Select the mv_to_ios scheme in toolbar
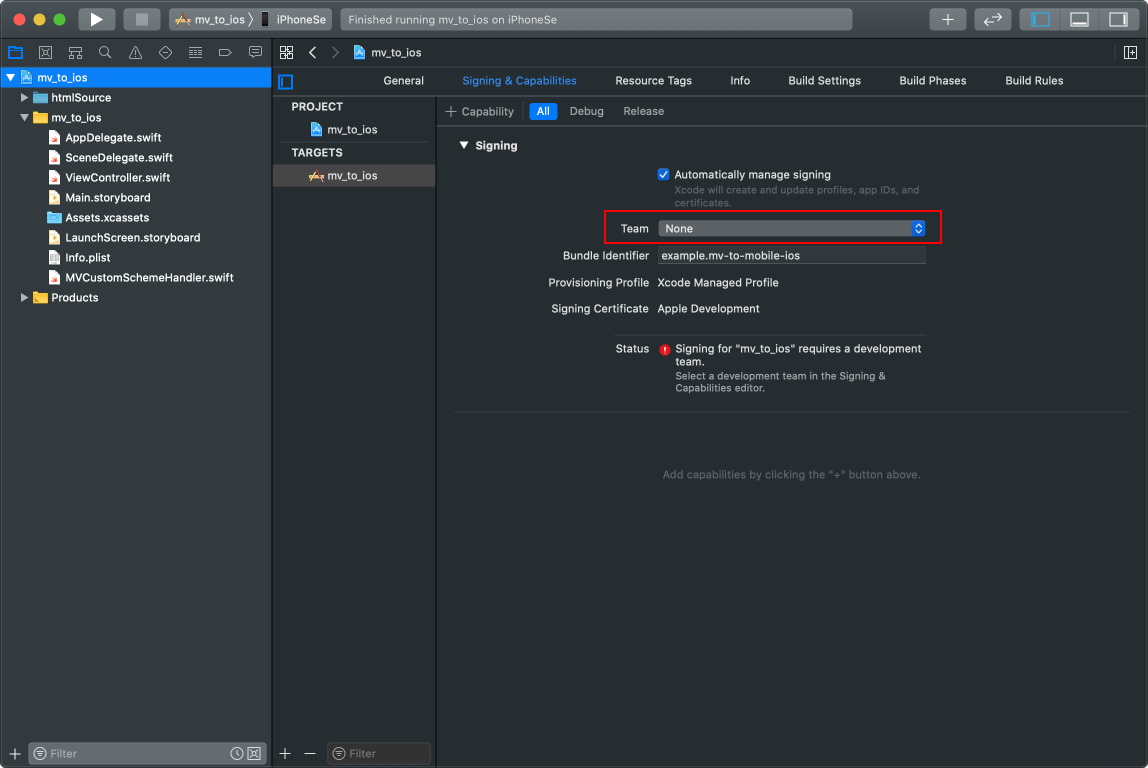 [210, 20]
